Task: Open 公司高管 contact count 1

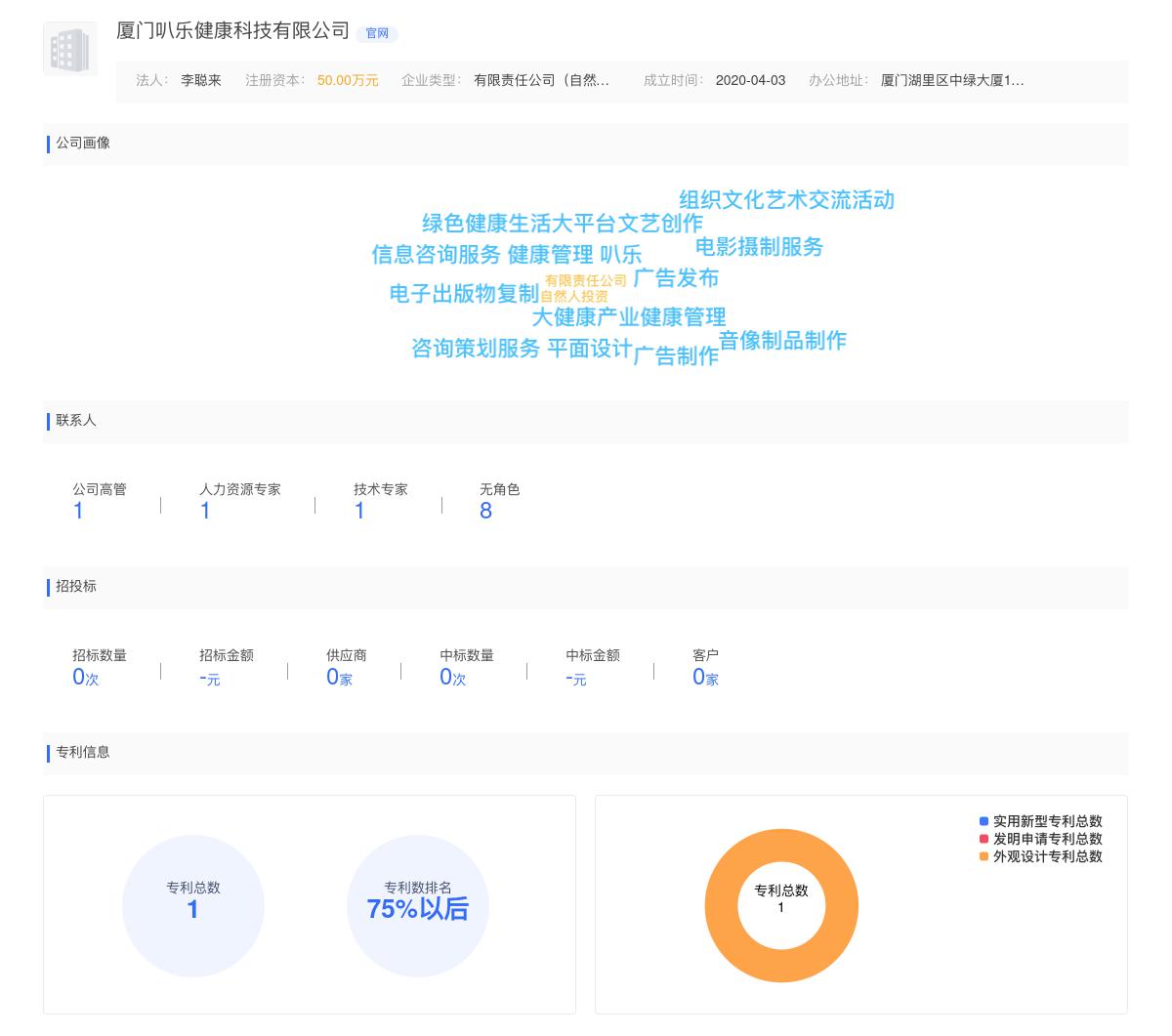Action: click(78, 511)
